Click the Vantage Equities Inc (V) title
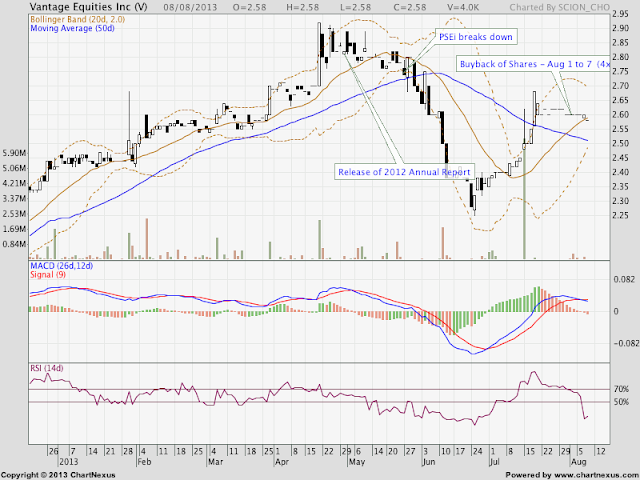 (x=89, y=7)
